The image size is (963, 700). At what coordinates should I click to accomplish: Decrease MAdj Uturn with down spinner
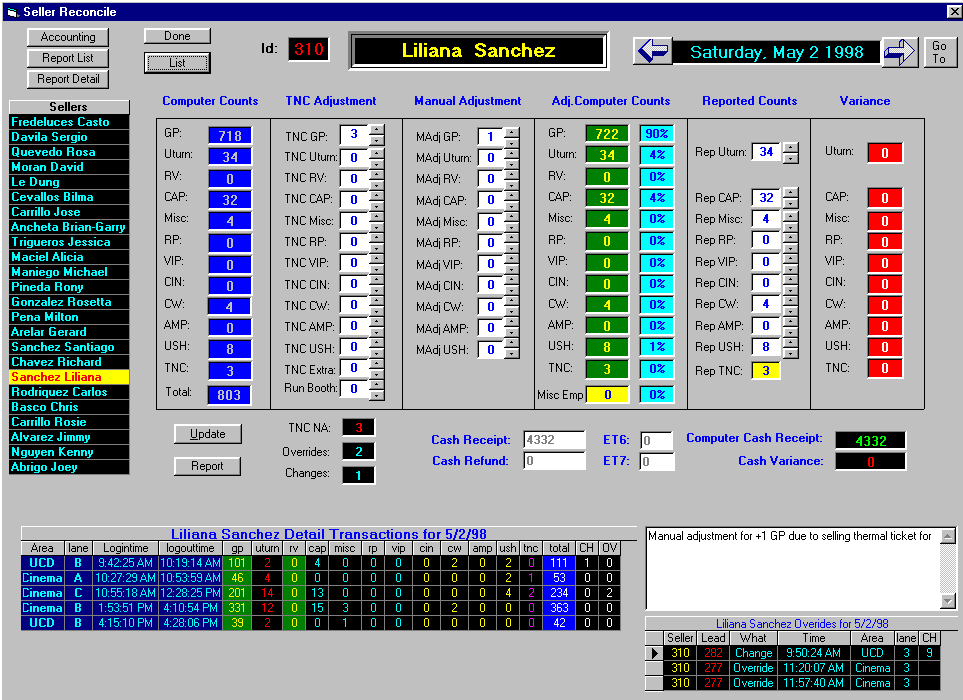512,163
